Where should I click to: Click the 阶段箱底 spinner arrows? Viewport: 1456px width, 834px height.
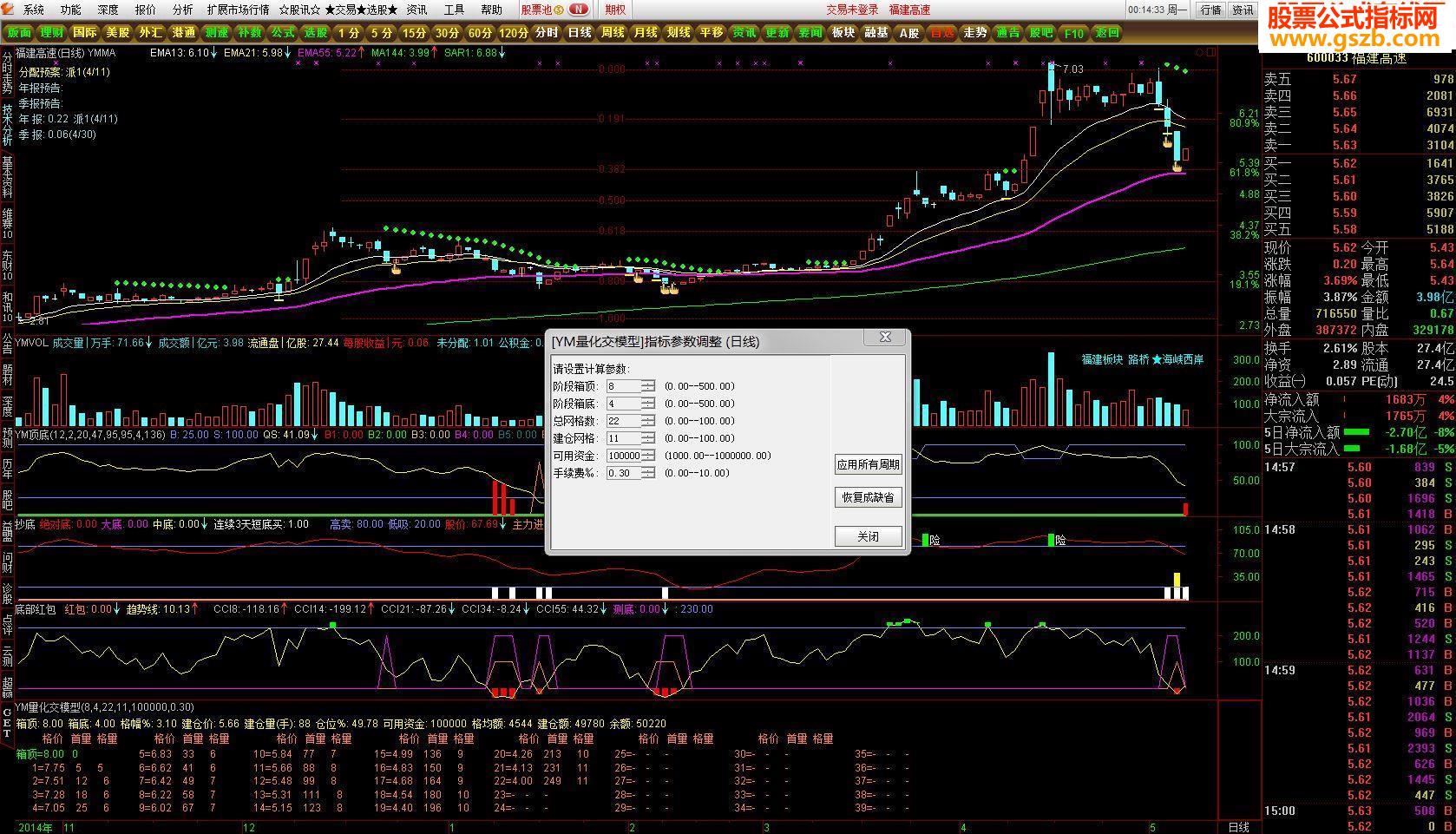pyautogui.click(x=648, y=404)
